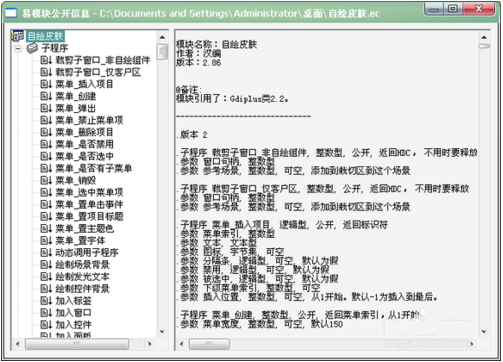Click the line 作者：汉编
Image resolution: width=503 pixels, height=362 pixels.
click(x=198, y=53)
